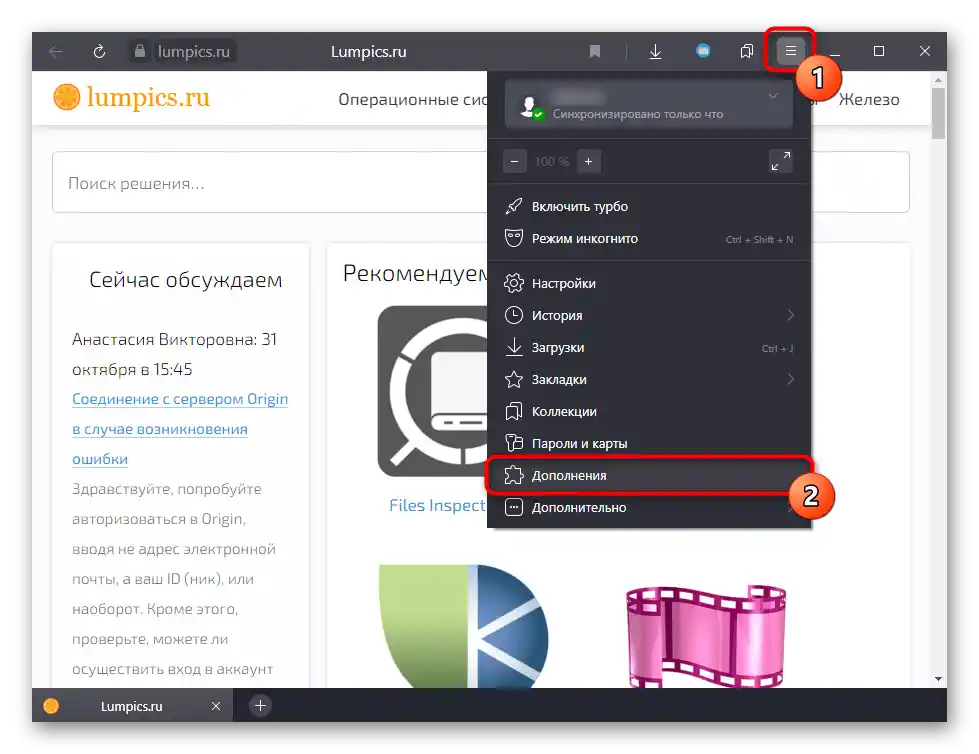The width and height of the screenshot is (979, 754).
Task: Open Режим инкогнито from menu
Action: pos(649,238)
